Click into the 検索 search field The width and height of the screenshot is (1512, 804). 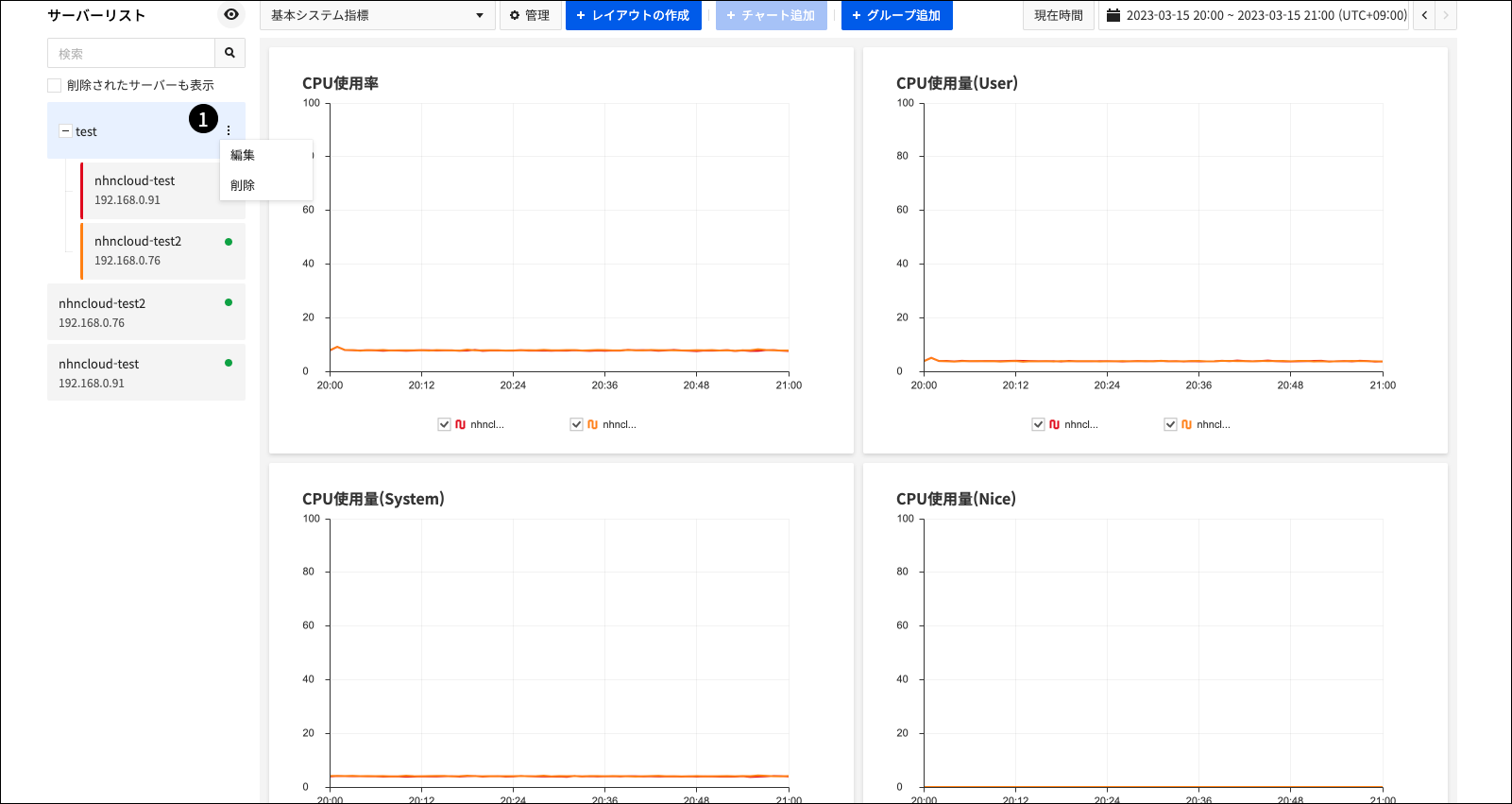point(131,53)
